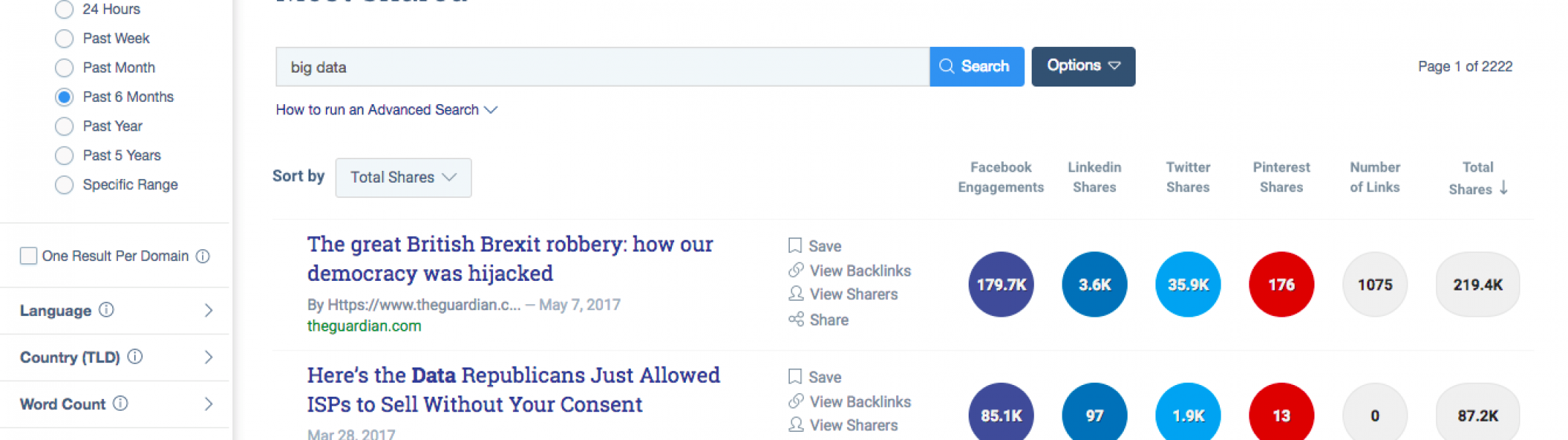1568x440 pixels.
Task: Expand the Country (TLD) filter
Action: pos(115,357)
